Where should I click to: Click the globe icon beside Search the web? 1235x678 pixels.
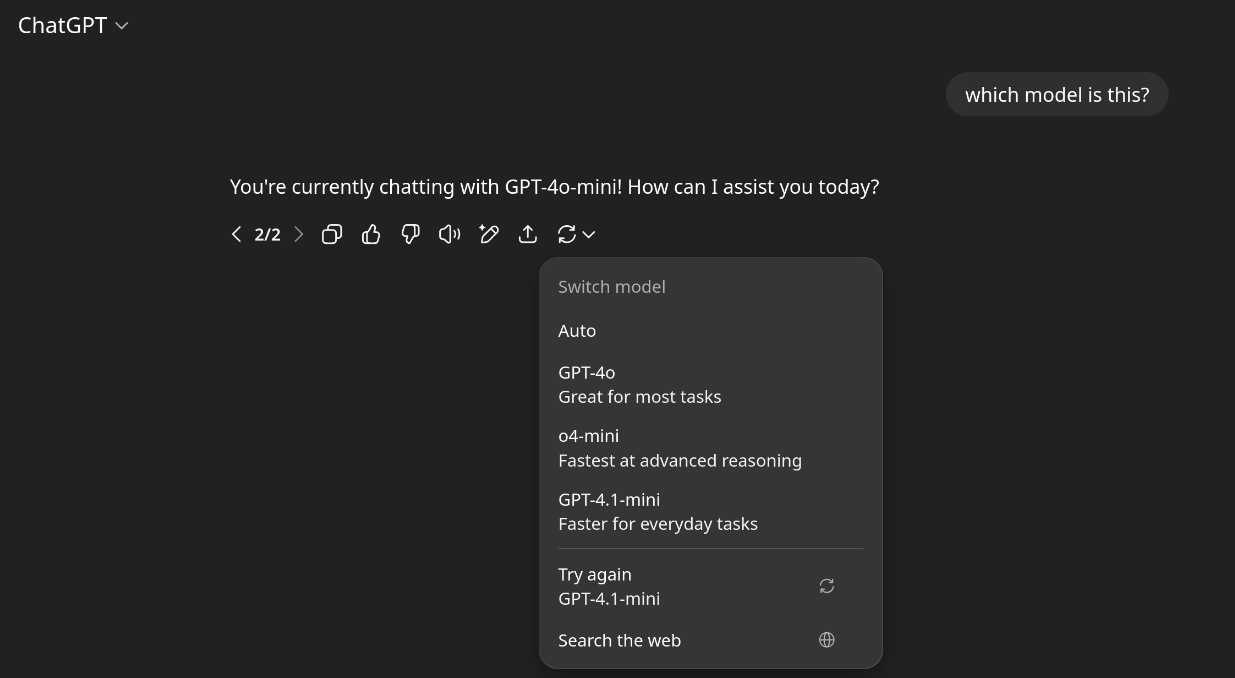[x=827, y=640]
